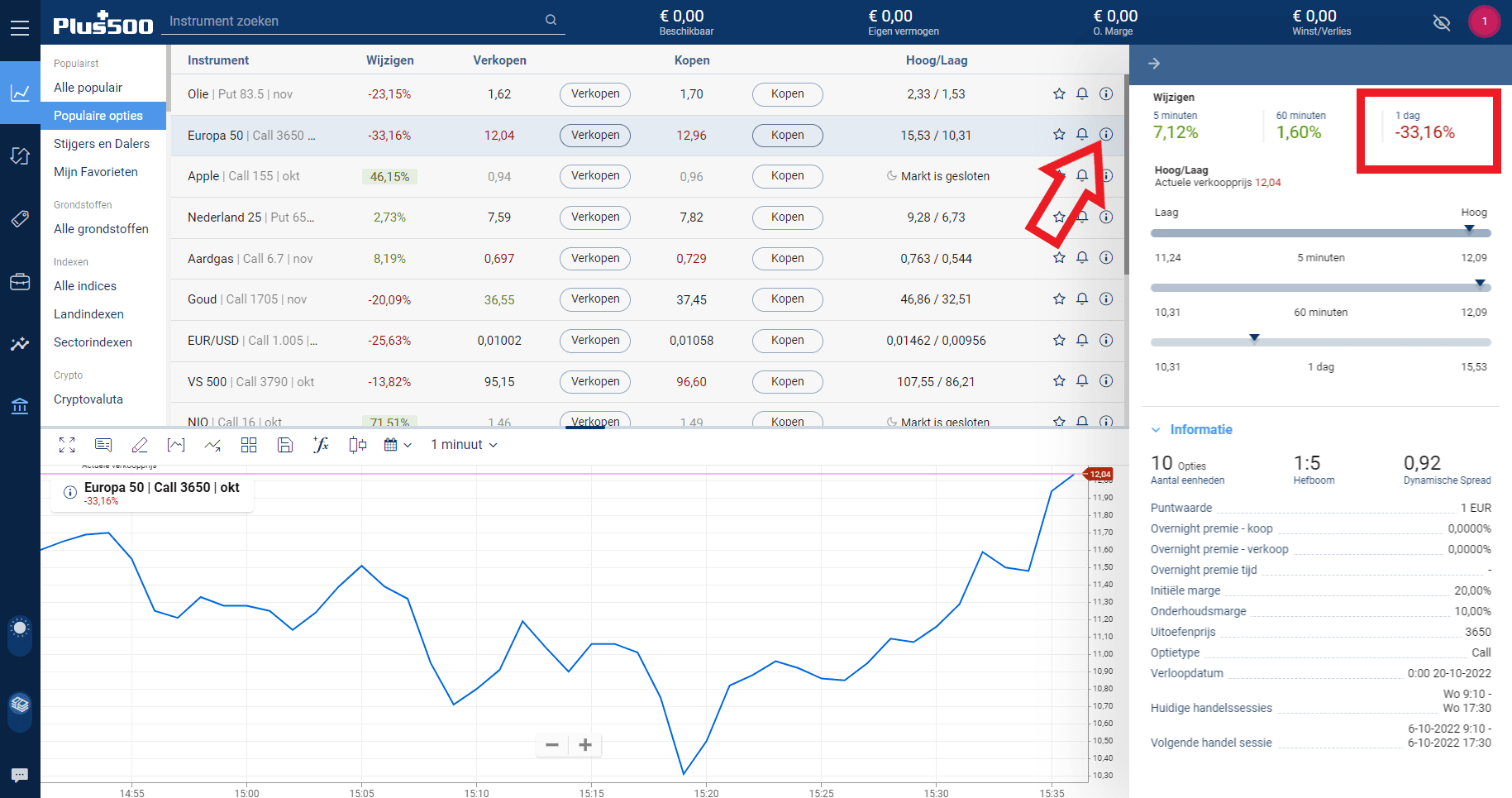Click the fullscreen chart icon
Screen dimensions: 1512x798
[x=67, y=445]
